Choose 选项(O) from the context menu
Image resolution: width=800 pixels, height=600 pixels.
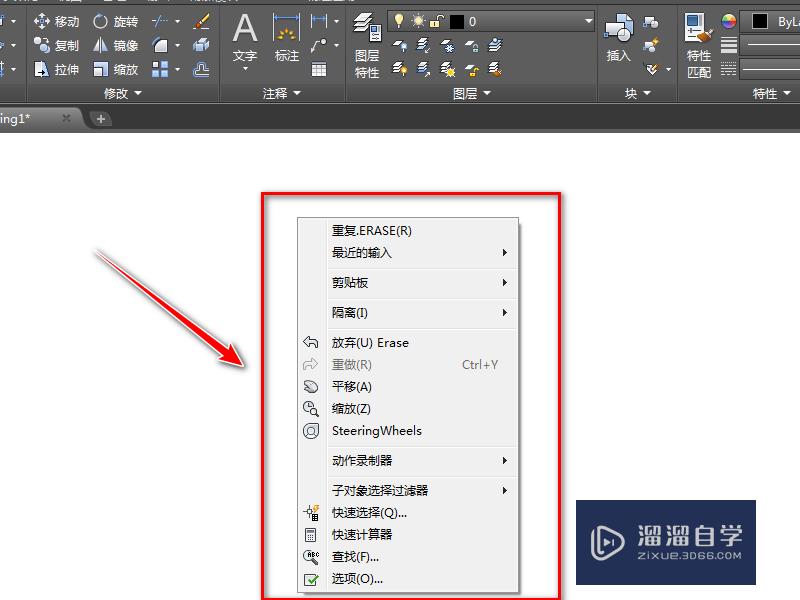[x=356, y=579]
